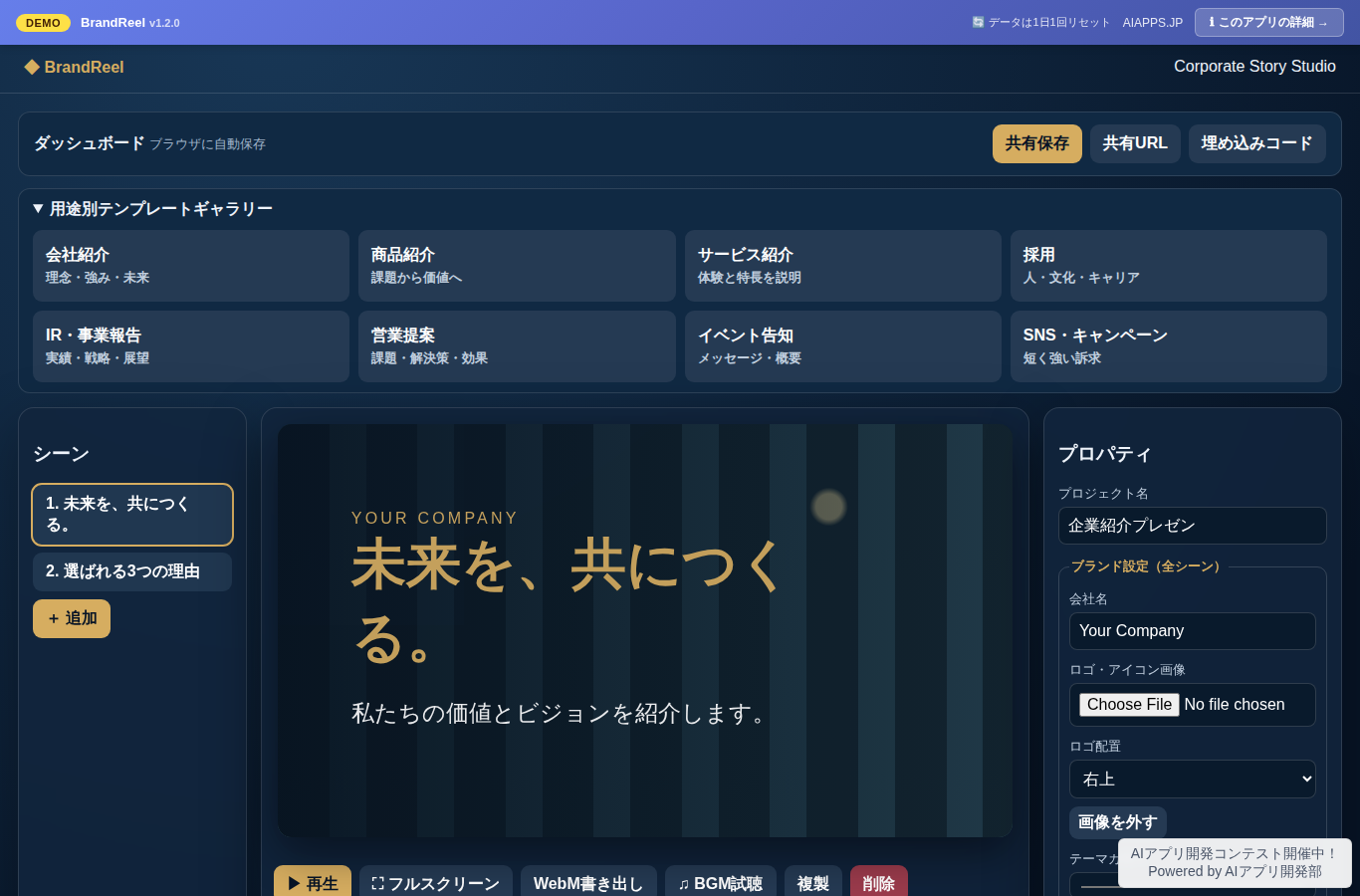
Task: Preview music with BGM試聴
Action: click(x=721, y=883)
